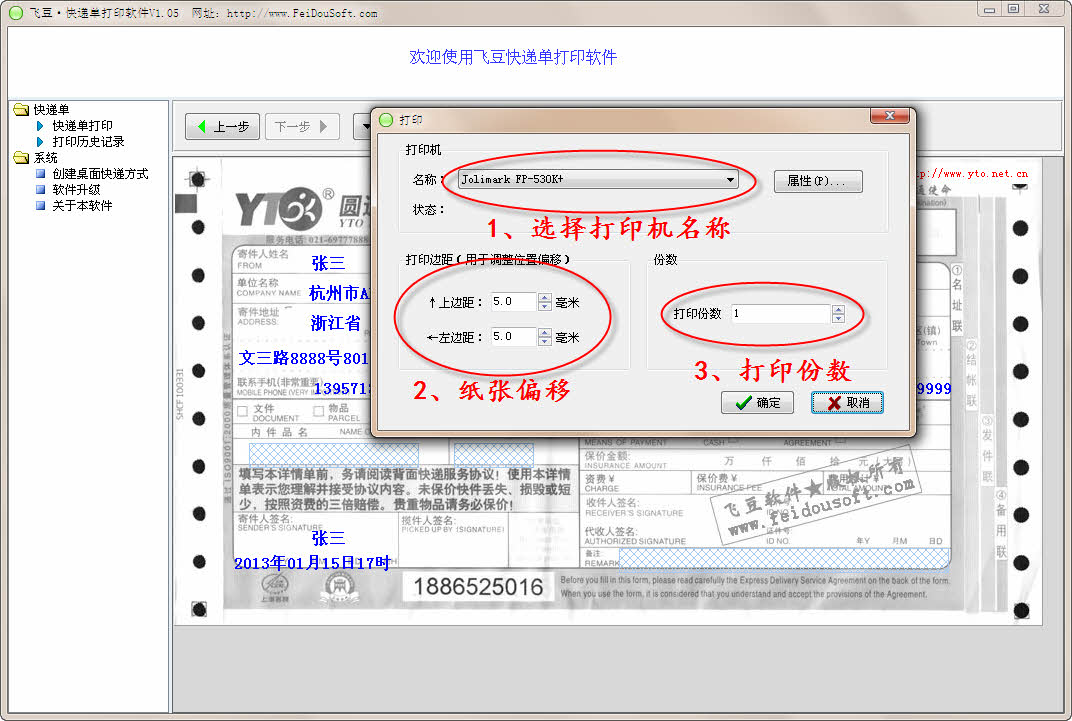Click the 快递单 tree root label
The width and height of the screenshot is (1072, 721).
click(x=51, y=109)
